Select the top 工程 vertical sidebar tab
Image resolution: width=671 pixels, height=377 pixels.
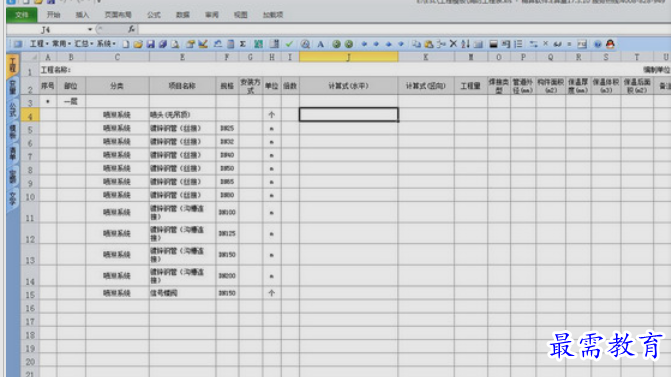pyautogui.click(x=13, y=65)
